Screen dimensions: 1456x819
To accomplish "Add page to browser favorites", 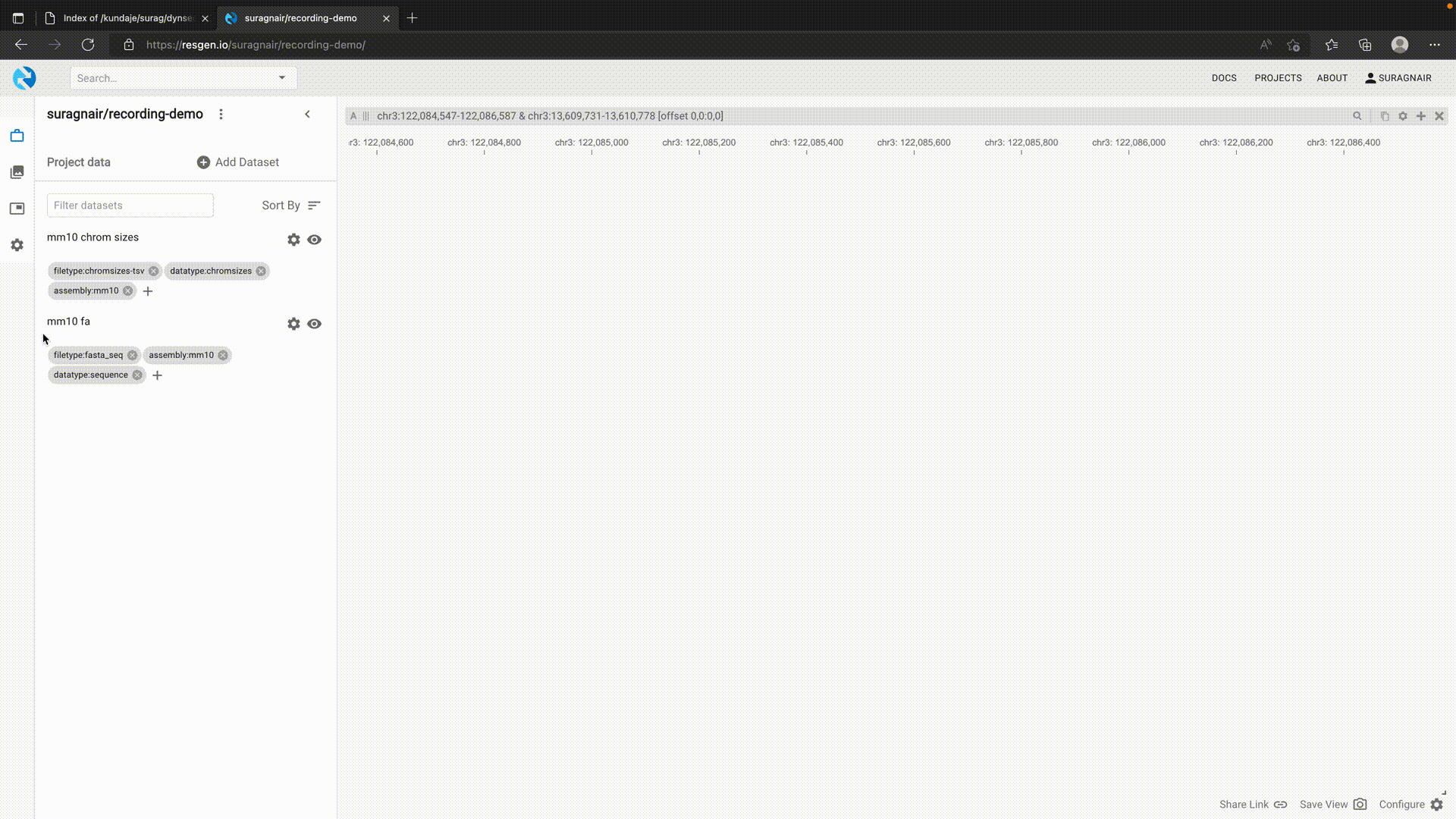I will 1294,45.
